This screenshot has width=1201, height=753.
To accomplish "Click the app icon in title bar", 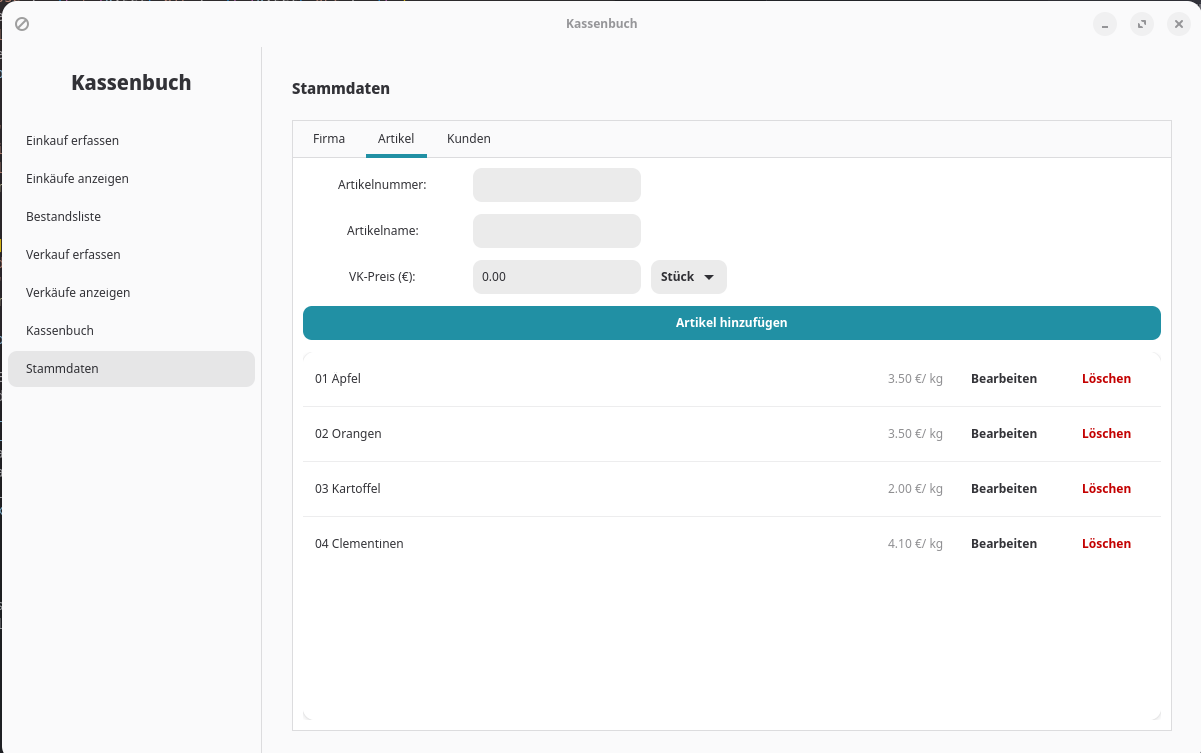I will point(22,24).
